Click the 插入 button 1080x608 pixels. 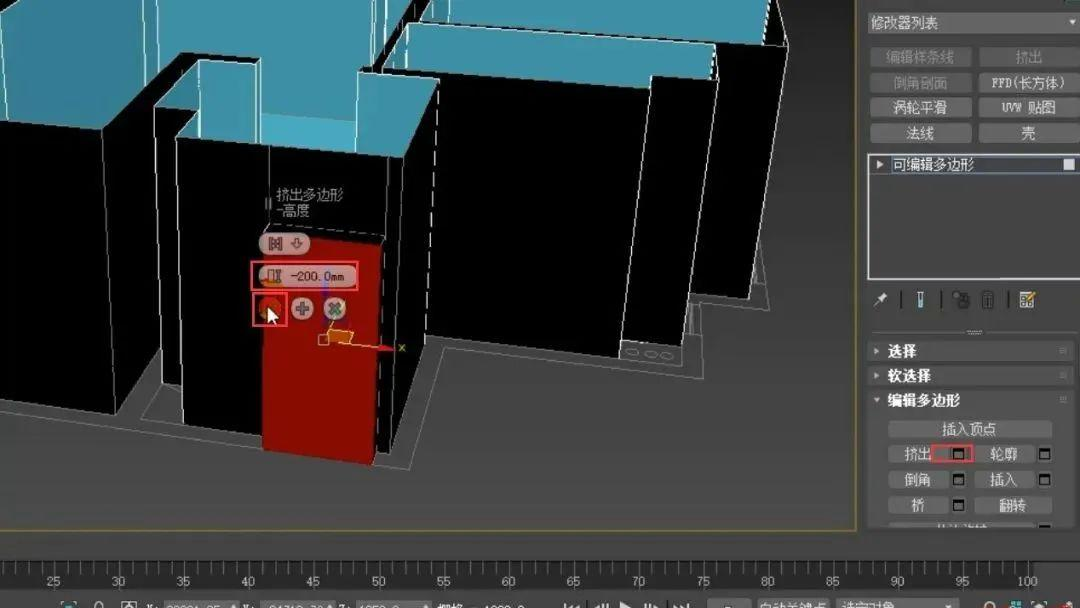click(x=1004, y=480)
